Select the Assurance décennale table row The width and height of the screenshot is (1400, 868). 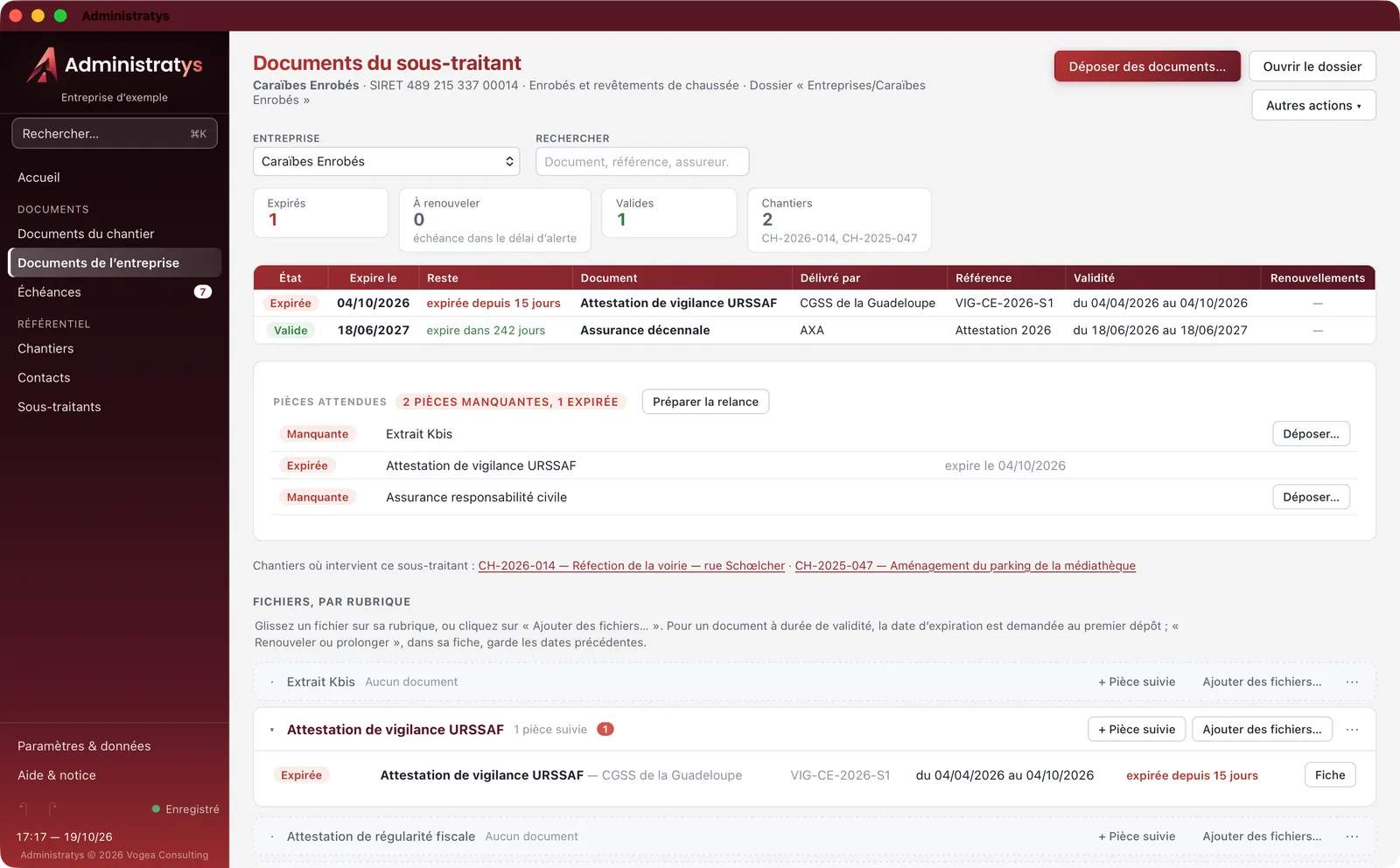click(814, 330)
